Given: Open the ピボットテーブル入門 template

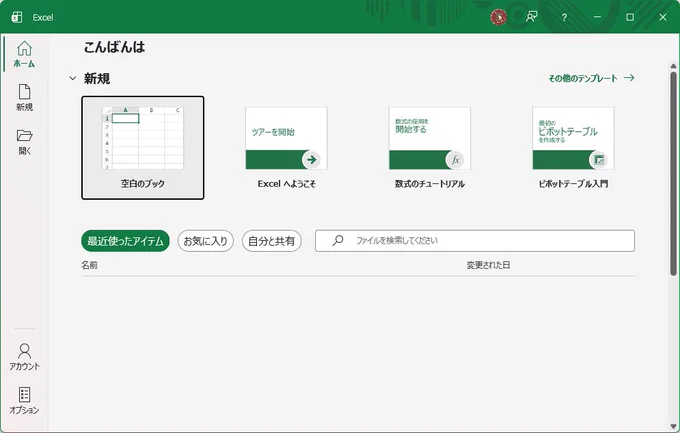Looking at the screenshot, I should tap(573, 148).
